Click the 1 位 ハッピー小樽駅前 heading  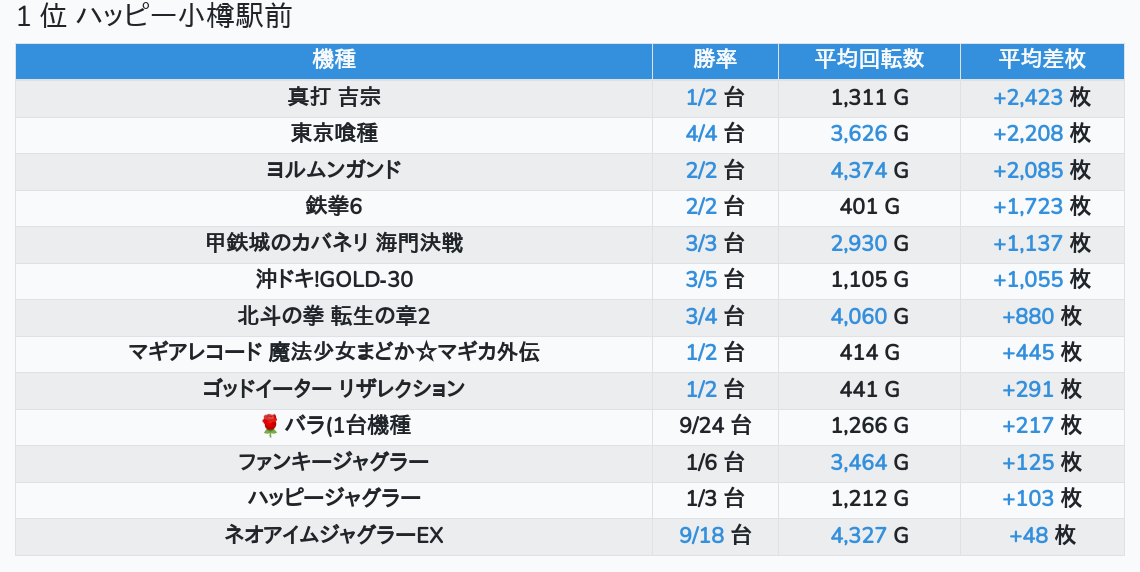pos(154,17)
